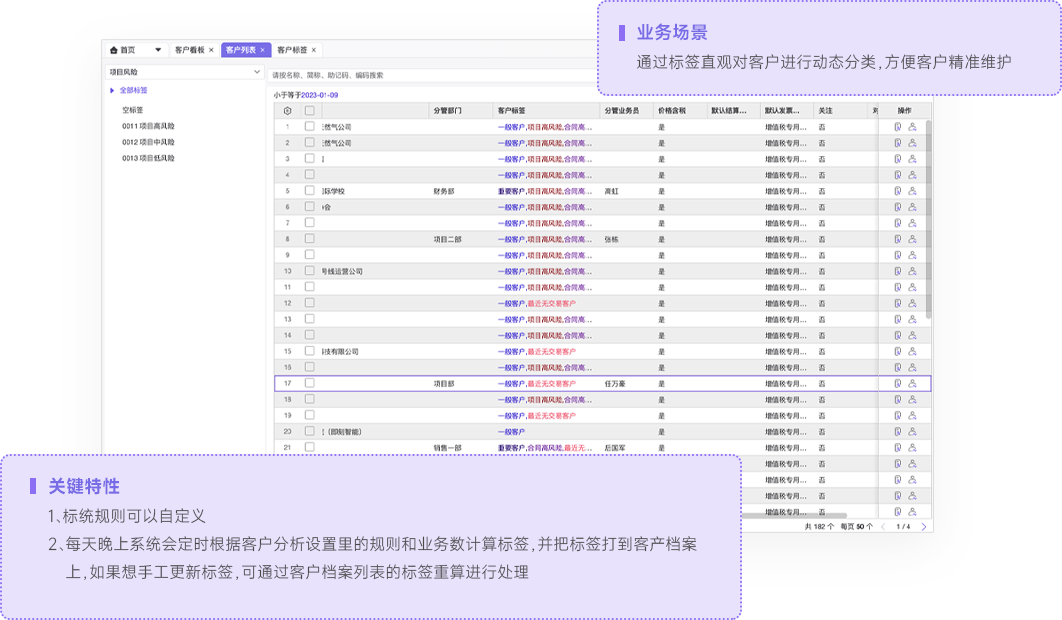Viewport: 1062px width, 620px height.
Task: Select the 0011 项目高风险 tag
Action: pyautogui.click(x=148, y=126)
